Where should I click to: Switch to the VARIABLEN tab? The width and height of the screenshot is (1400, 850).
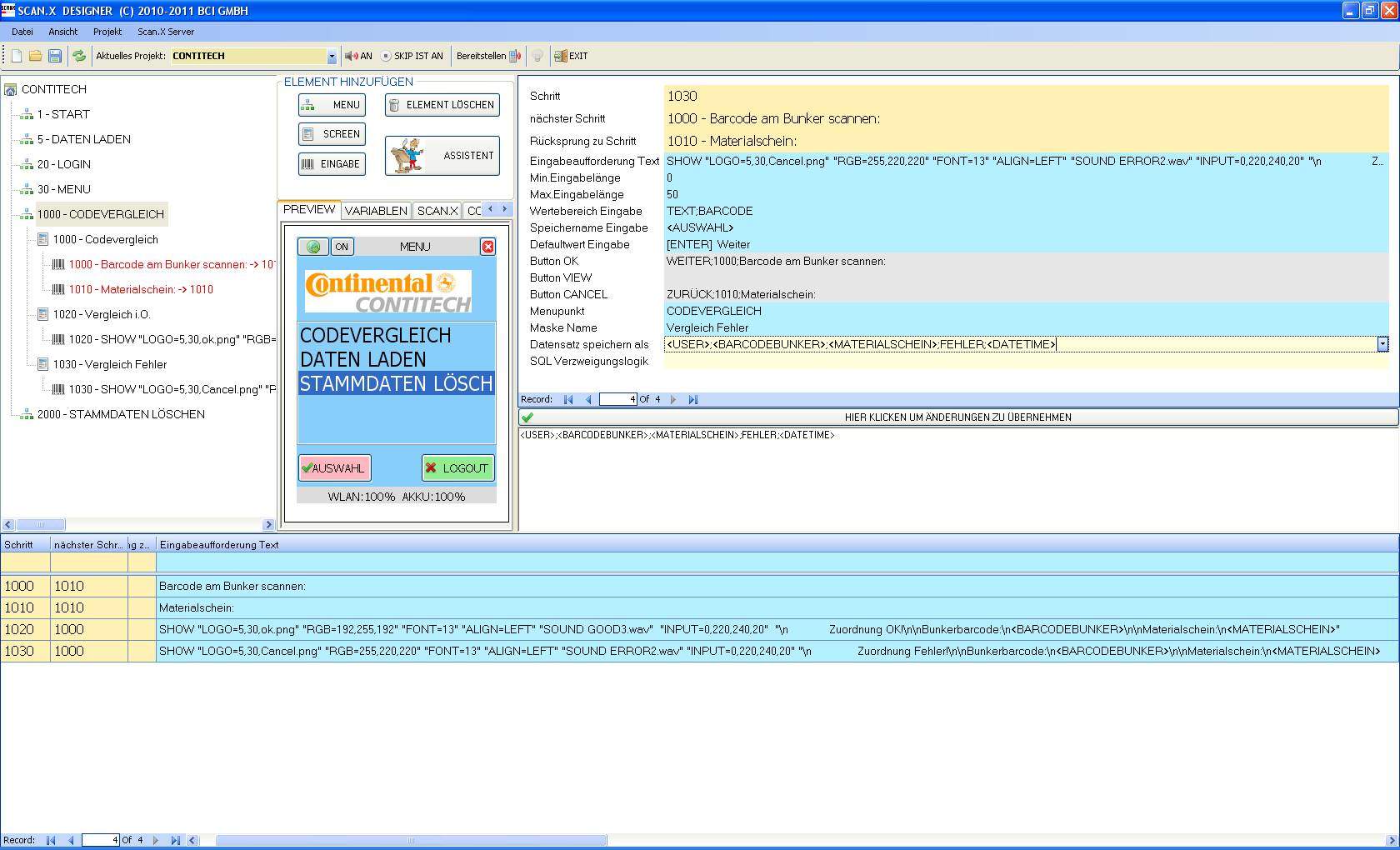pyautogui.click(x=376, y=211)
